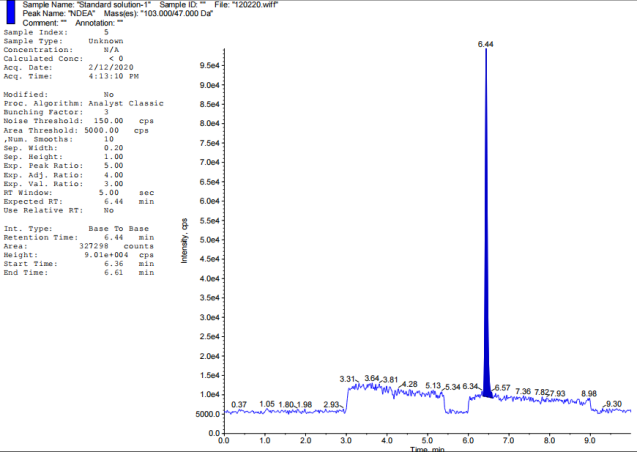
Task: Select the 8.98 peak label
Action: 590,393
